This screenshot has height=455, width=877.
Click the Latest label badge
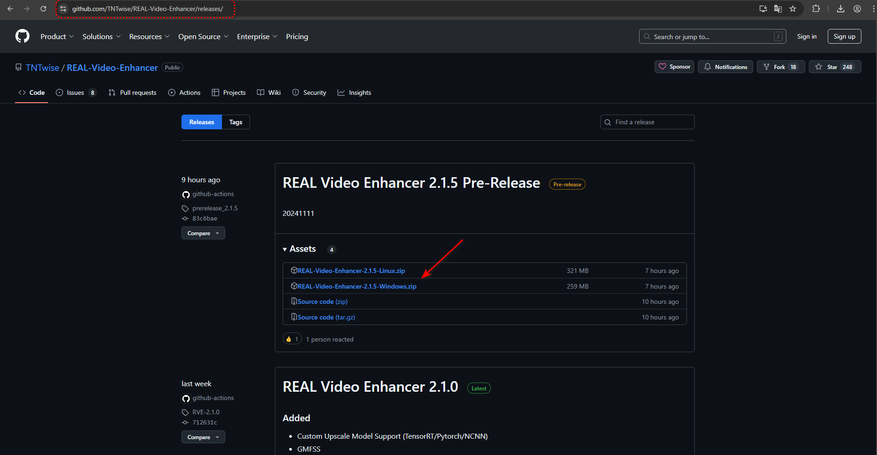pos(479,388)
